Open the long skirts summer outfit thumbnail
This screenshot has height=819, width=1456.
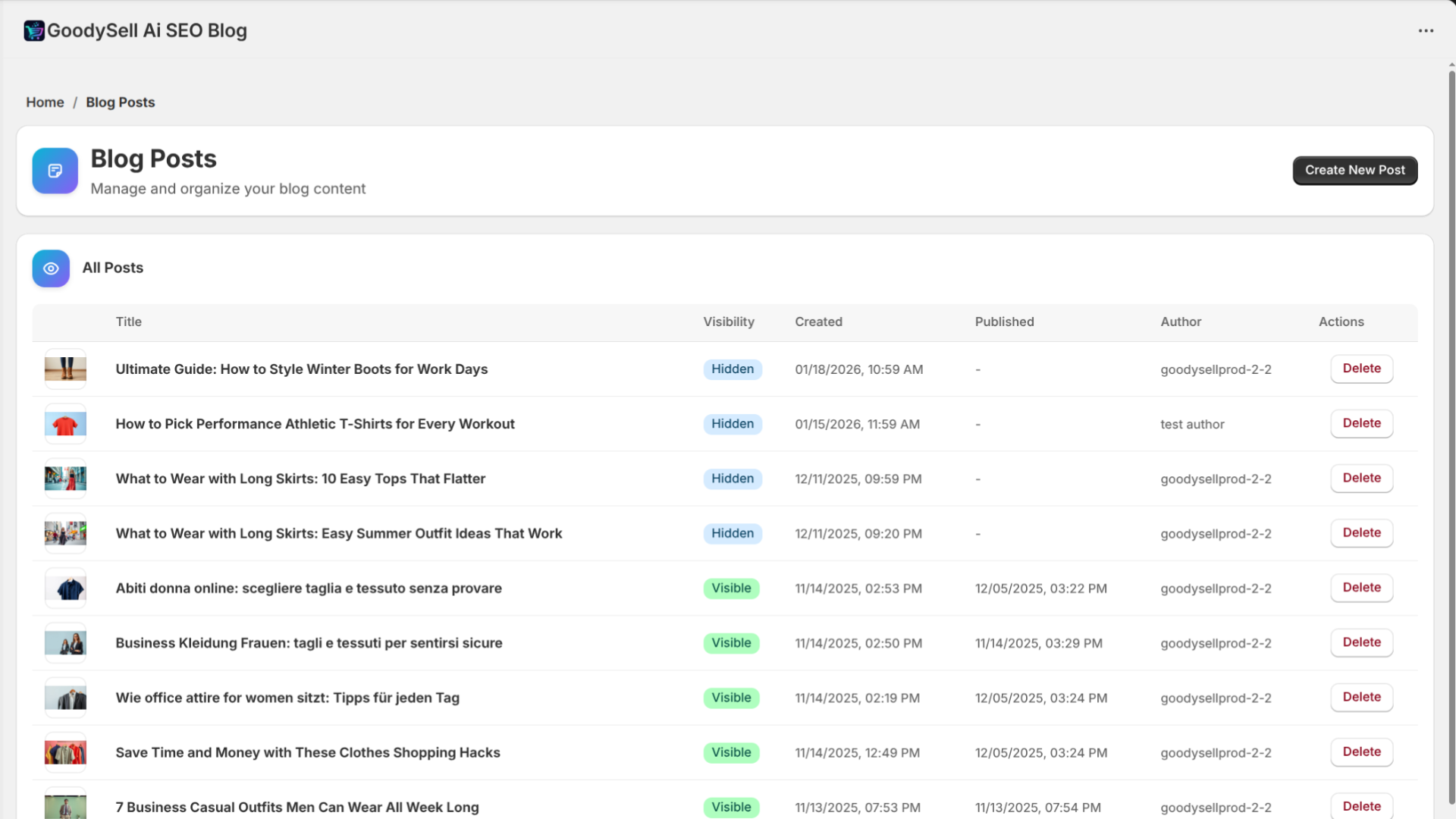coord(65,533)
